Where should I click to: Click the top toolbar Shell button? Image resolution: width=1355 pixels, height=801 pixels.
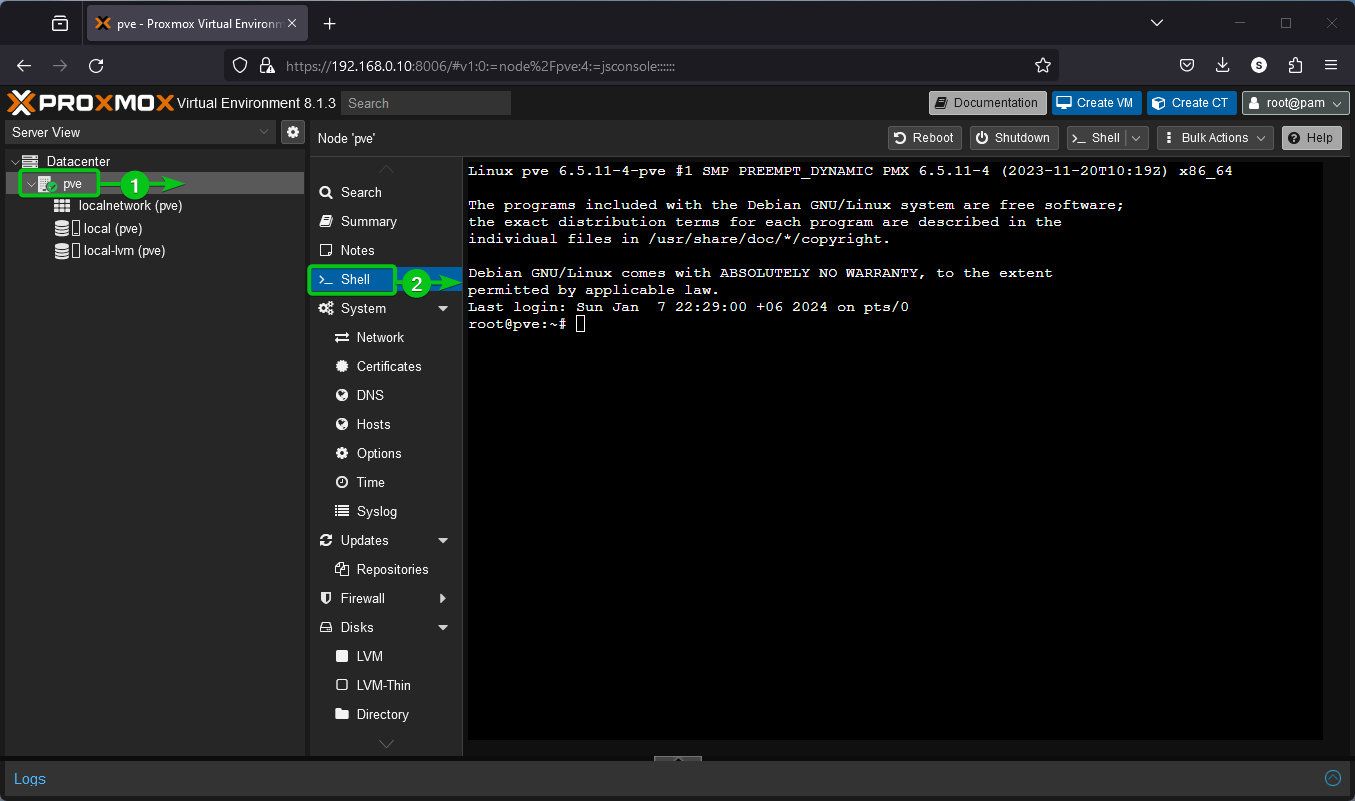coord(1096,138)
